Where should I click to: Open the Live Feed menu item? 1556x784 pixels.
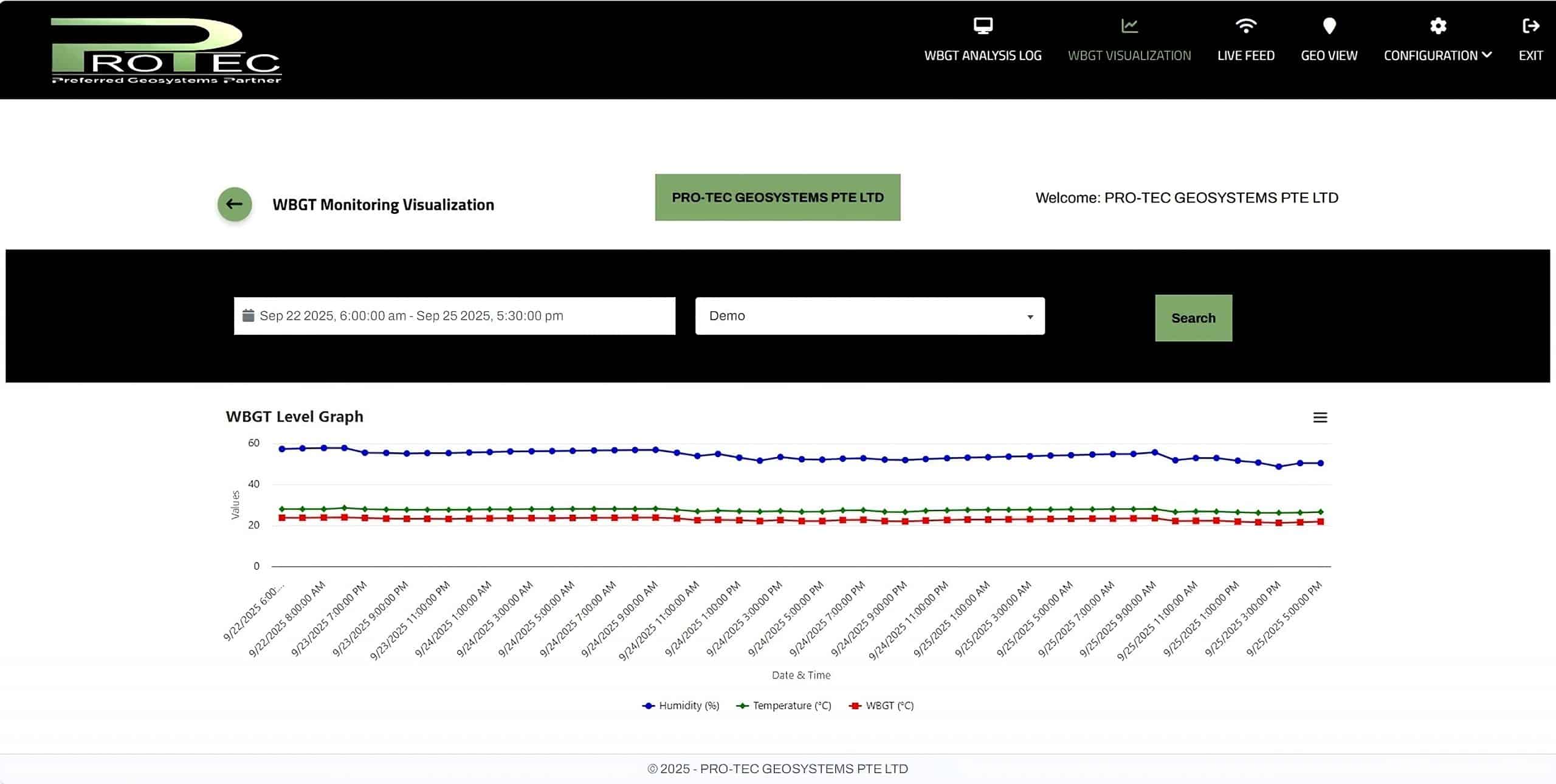tap(1245, 55)
